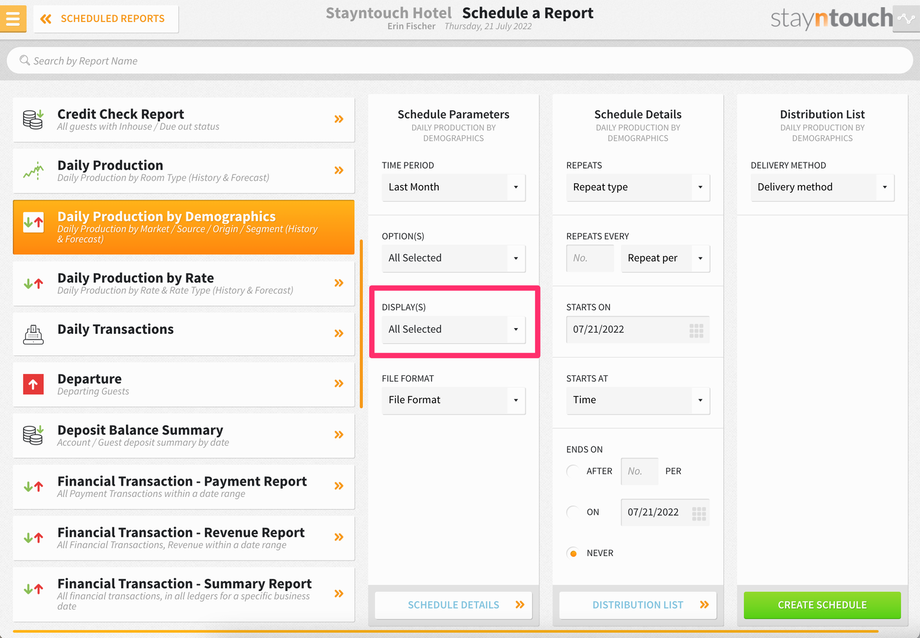Click the Schedule Parameters heading
The width and height of the screenshot is (920, 638).
point(454,114)
